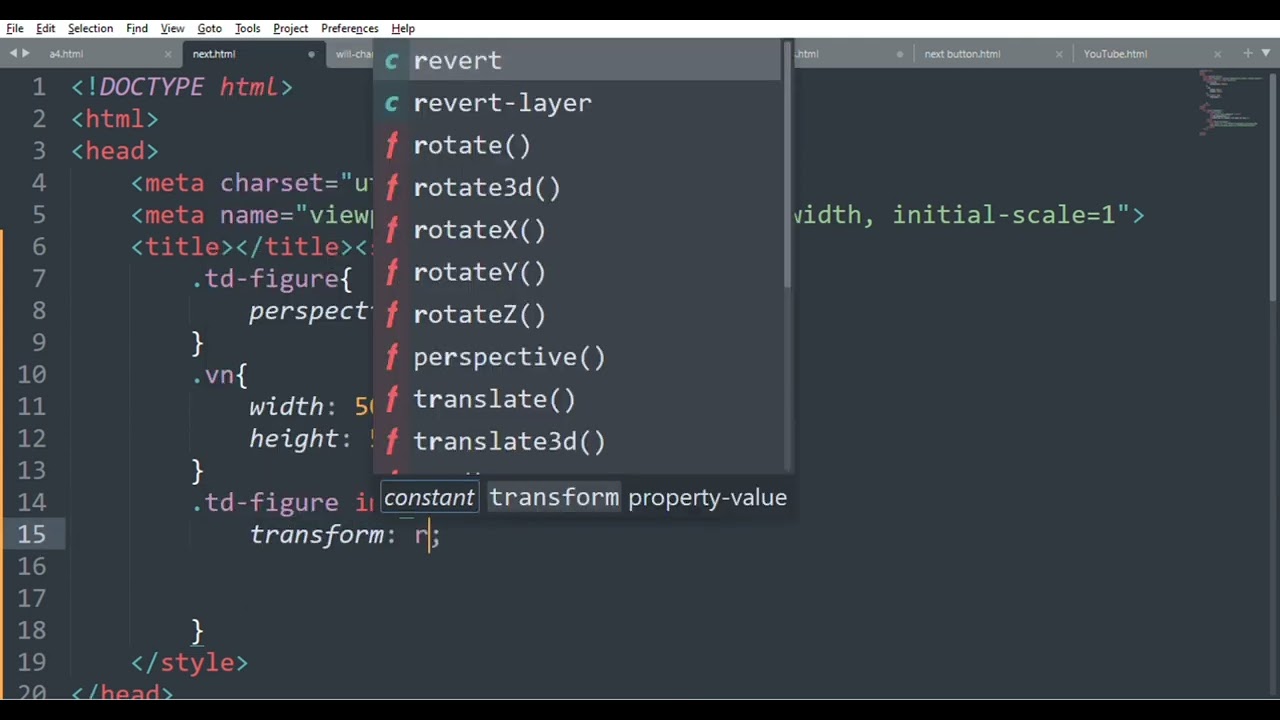
Task: Add a new tab with plus icon
Action: 1248,53
